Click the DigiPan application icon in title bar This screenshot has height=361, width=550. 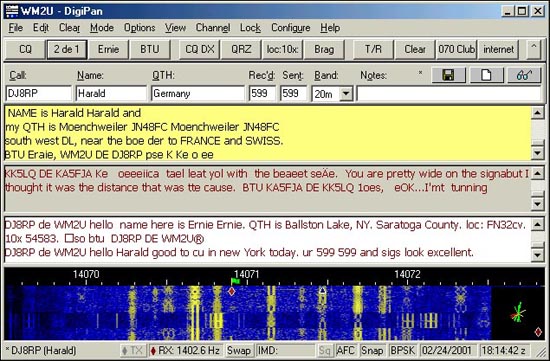pyautogui.click(x=12, y=11)
